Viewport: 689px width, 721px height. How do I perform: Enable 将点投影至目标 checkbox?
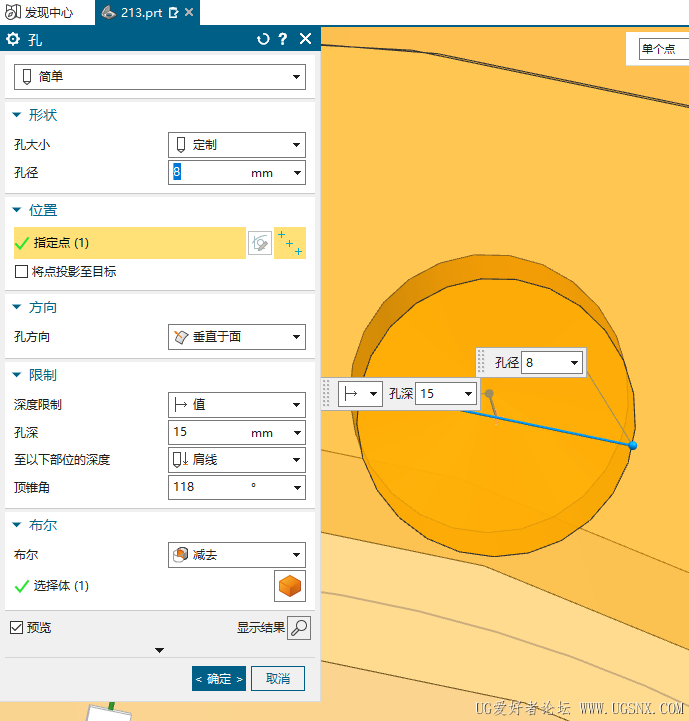tap(21, 271)
